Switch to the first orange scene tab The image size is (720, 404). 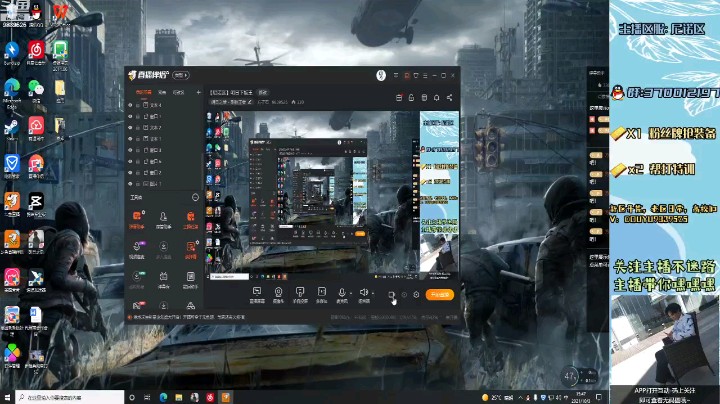click(143, 92)
